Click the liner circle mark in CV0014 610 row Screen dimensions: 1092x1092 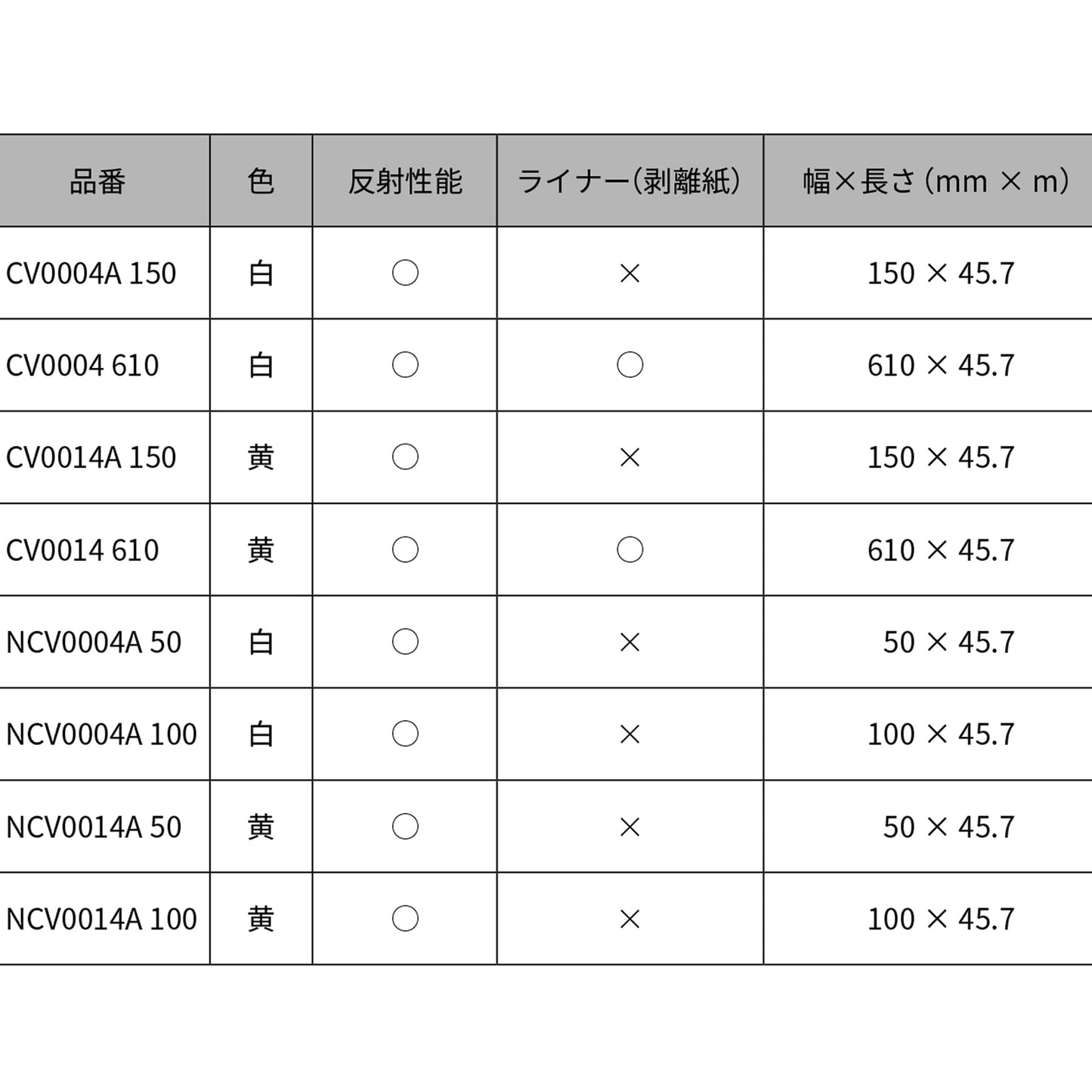(x=630, y=550)
